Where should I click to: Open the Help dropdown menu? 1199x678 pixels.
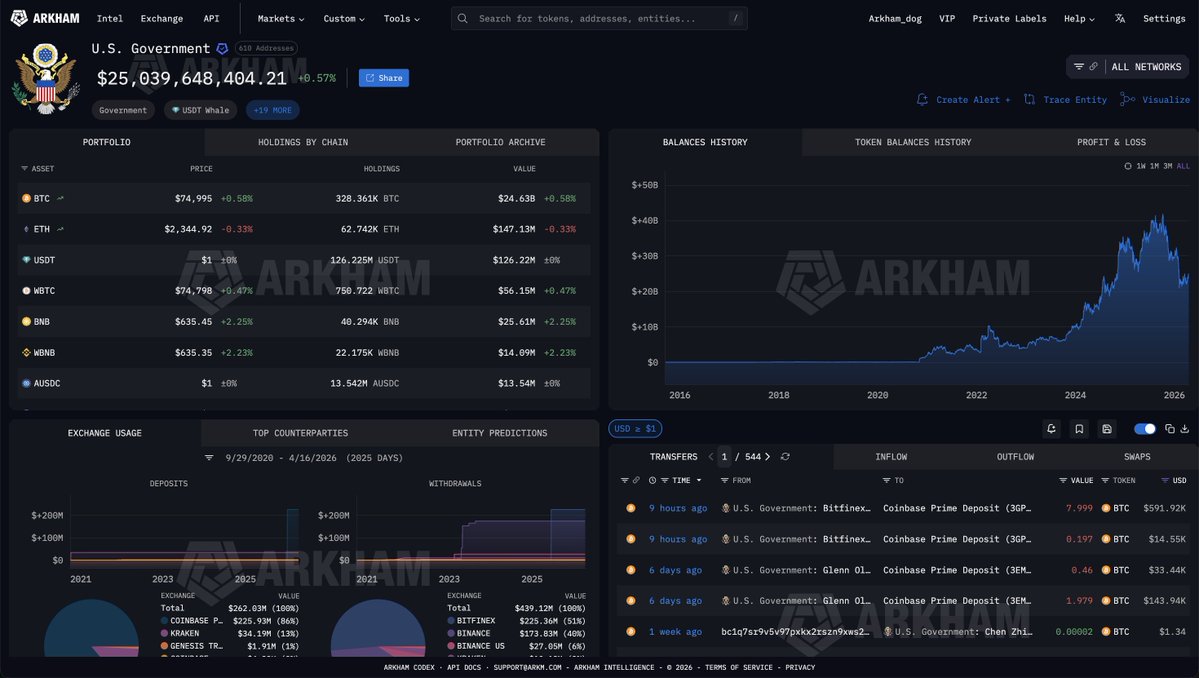1079,18
